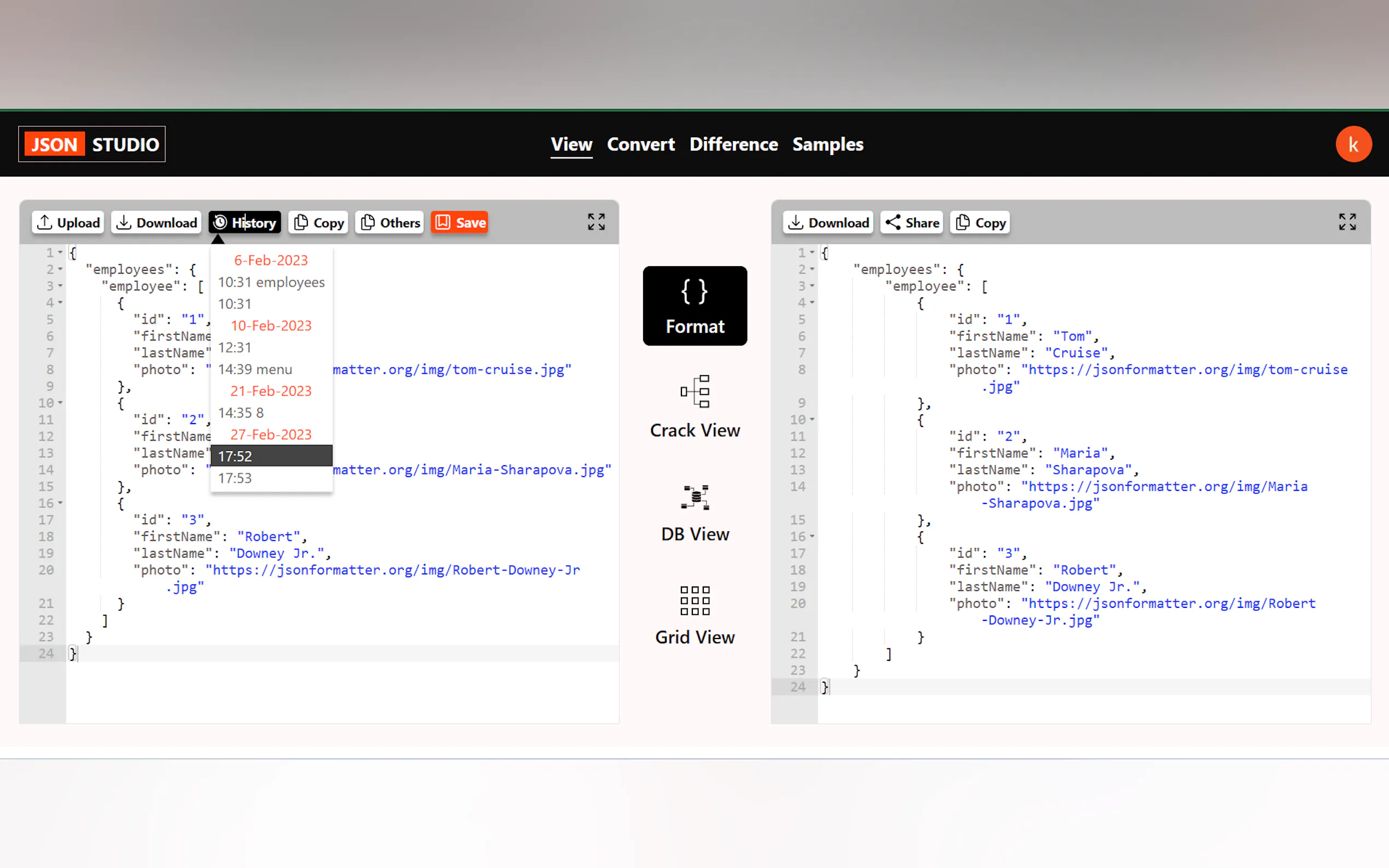This screenshot has height=868, width=1389.
Task: Click the Upload button in left editor
Action: click(x=68, y=222)
